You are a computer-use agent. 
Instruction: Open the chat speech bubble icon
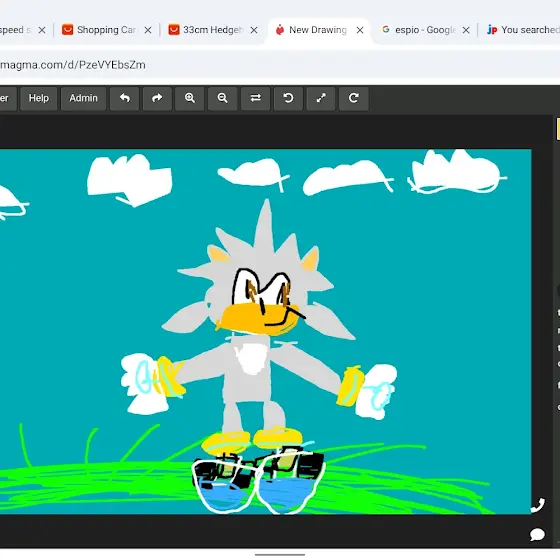click(537, 535)
